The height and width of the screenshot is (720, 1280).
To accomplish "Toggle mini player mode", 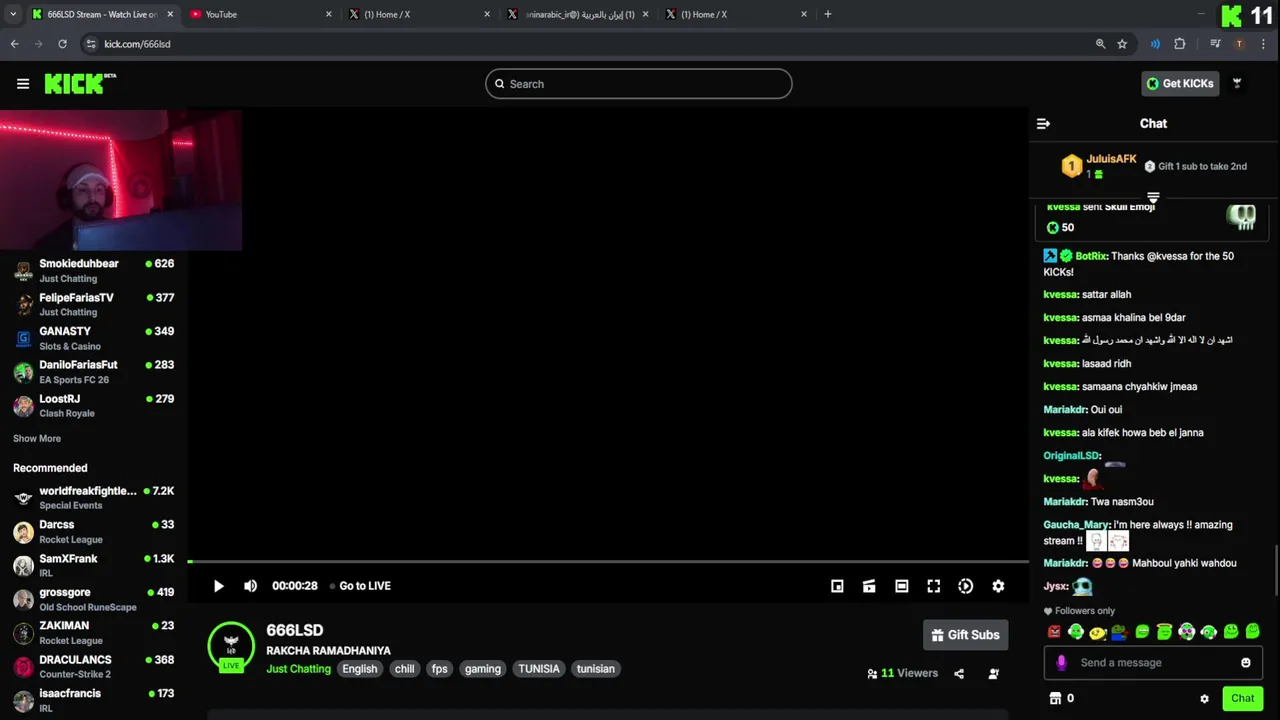I will tap(837, 586).
